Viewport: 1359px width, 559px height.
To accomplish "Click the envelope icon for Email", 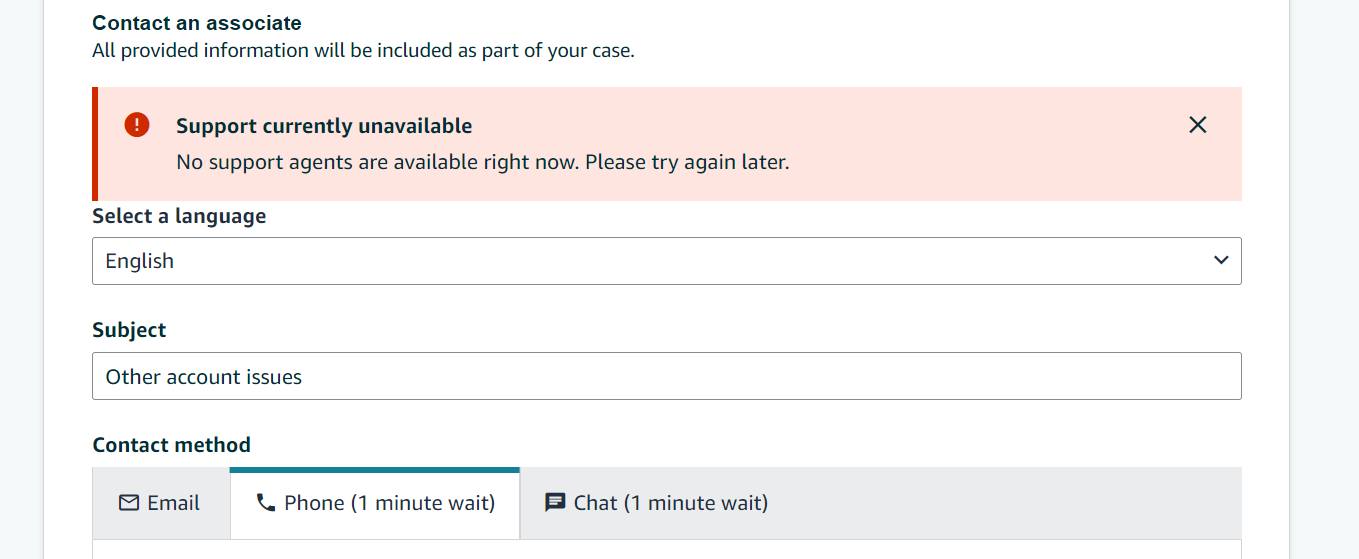I will pos(129,502).
